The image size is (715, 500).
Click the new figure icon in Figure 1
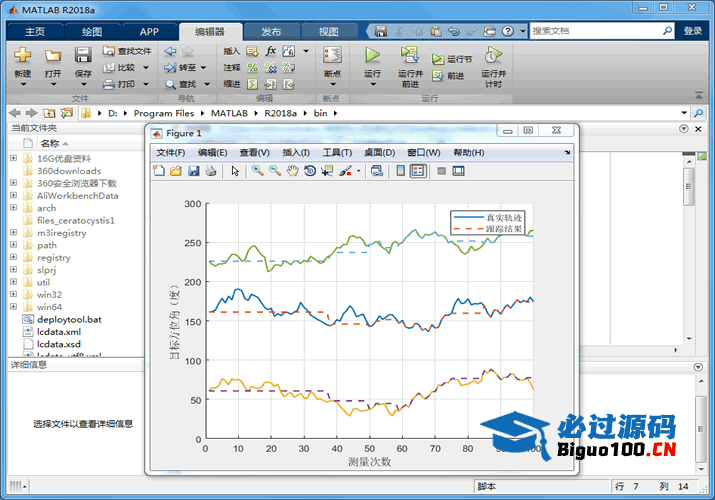(x=159, y=171)
